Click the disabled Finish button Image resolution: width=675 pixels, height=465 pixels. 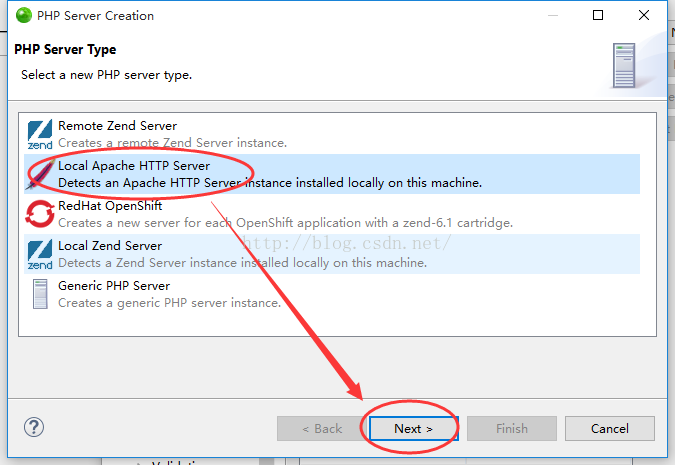coord(512,428)
